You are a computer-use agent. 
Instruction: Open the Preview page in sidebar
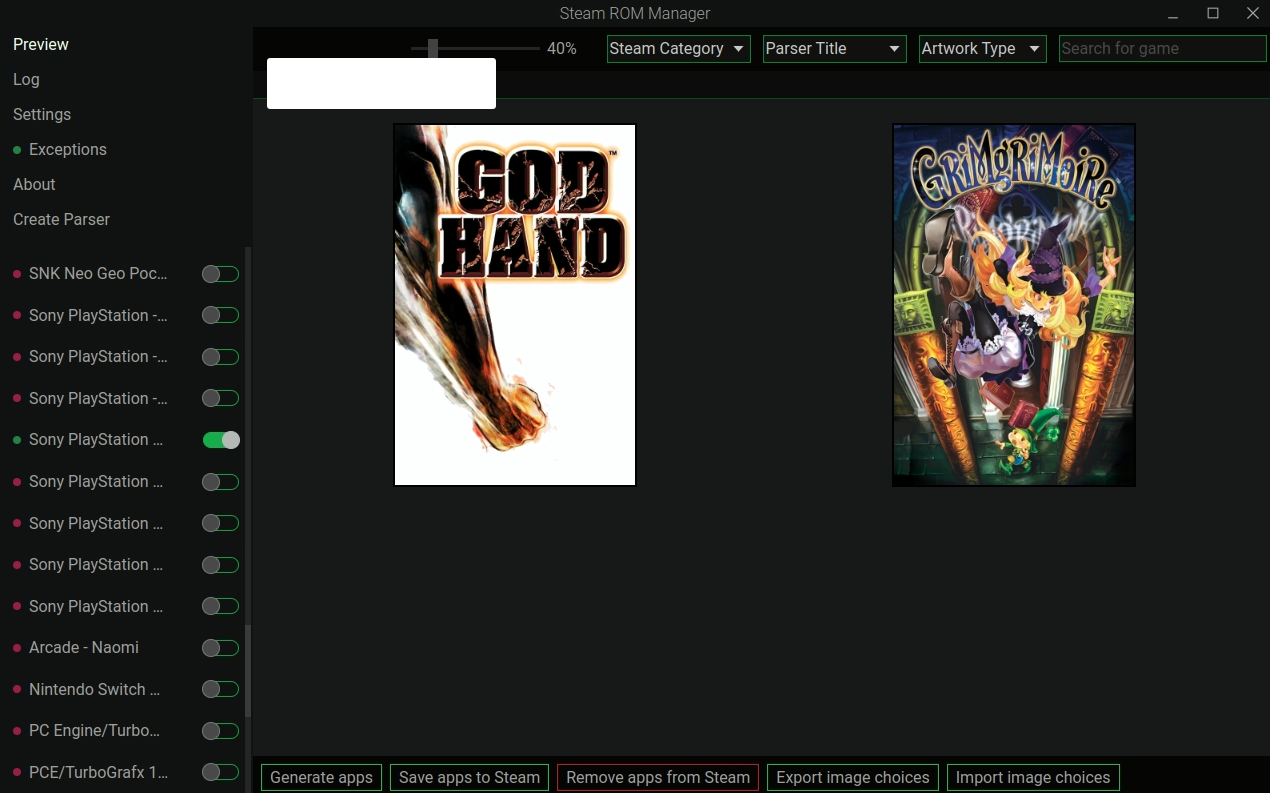click(41, 45)
